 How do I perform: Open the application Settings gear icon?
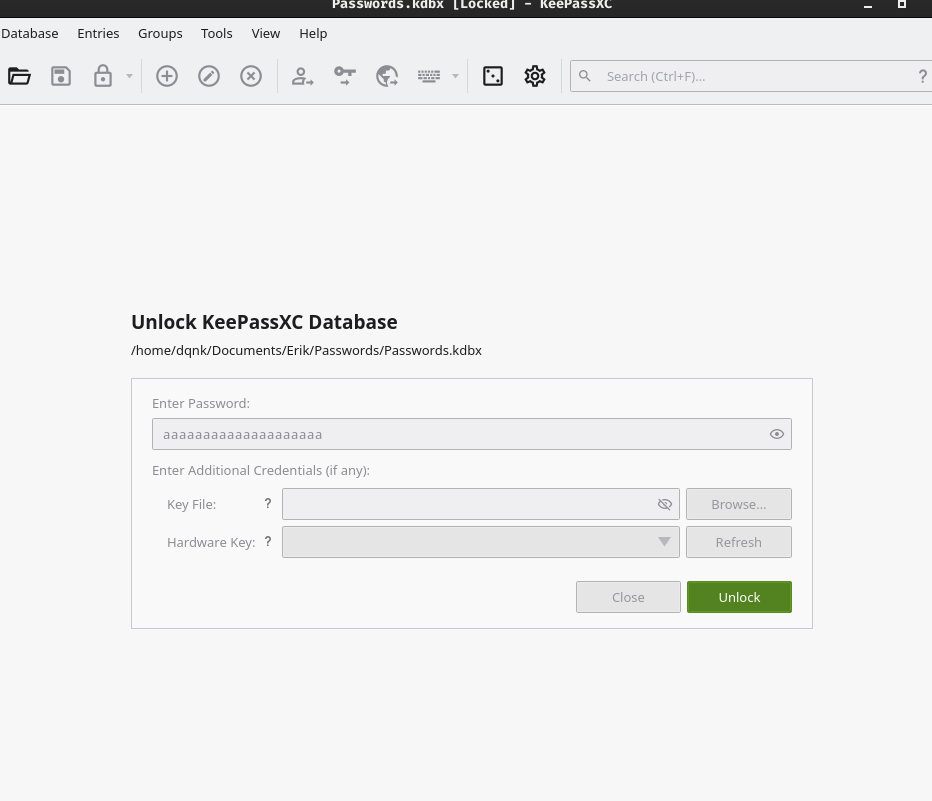tap(535, 76)
